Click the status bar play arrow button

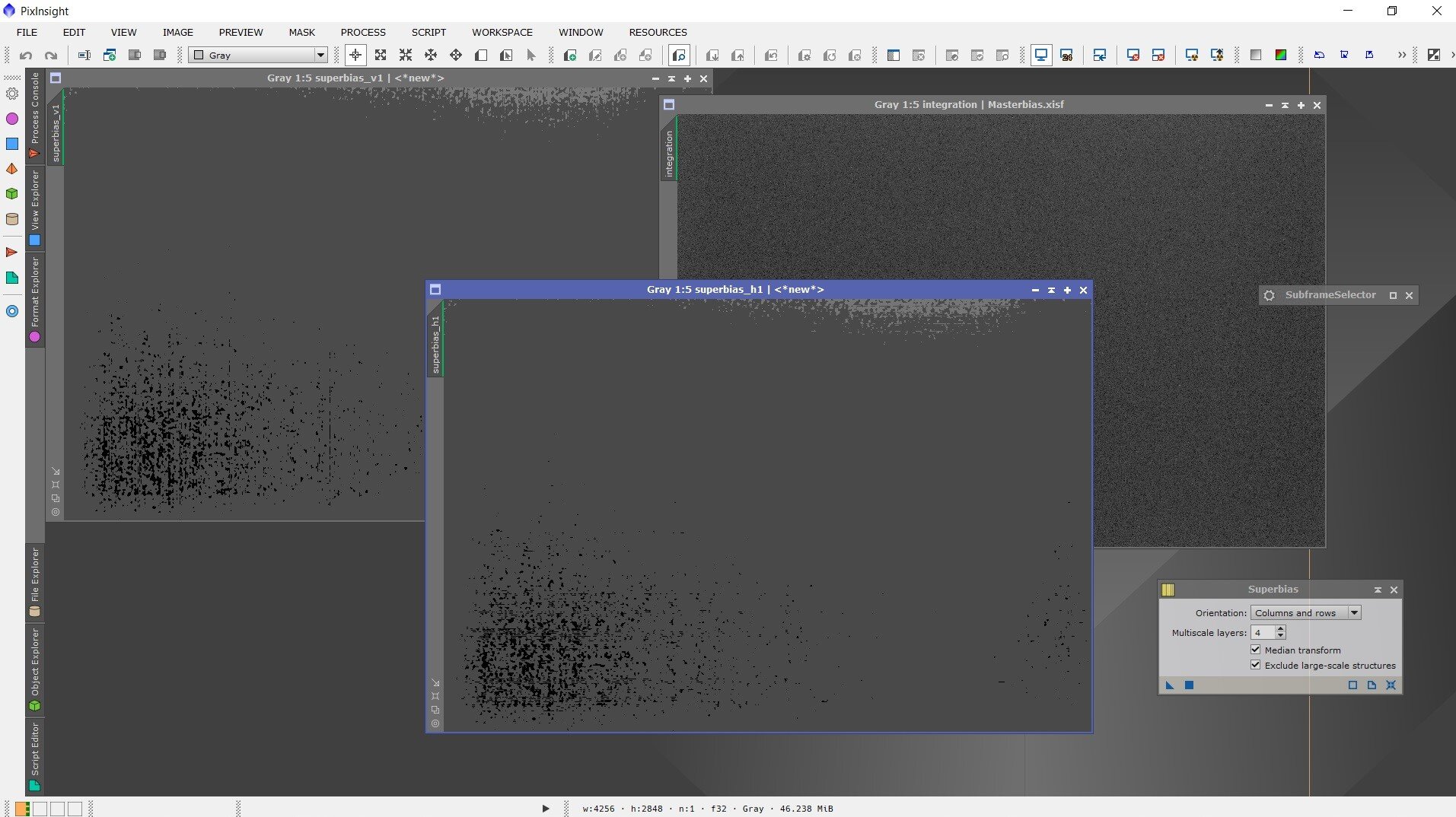[545, 809]
